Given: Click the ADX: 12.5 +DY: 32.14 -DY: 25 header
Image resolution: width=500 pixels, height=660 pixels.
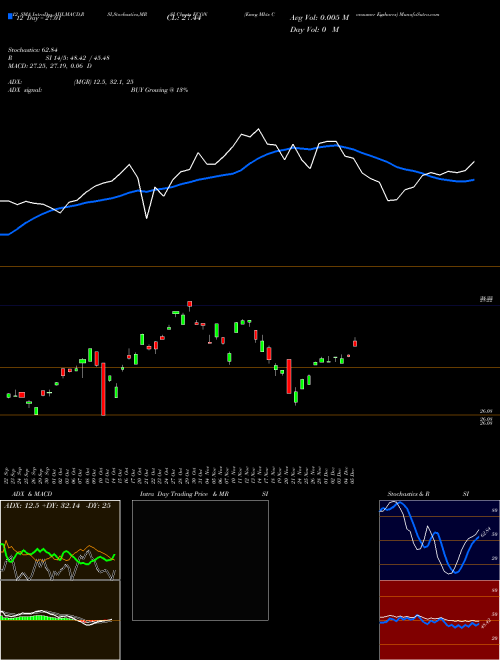Looking at the screenshot, I should pyautogui.click(x=57, y=506).
